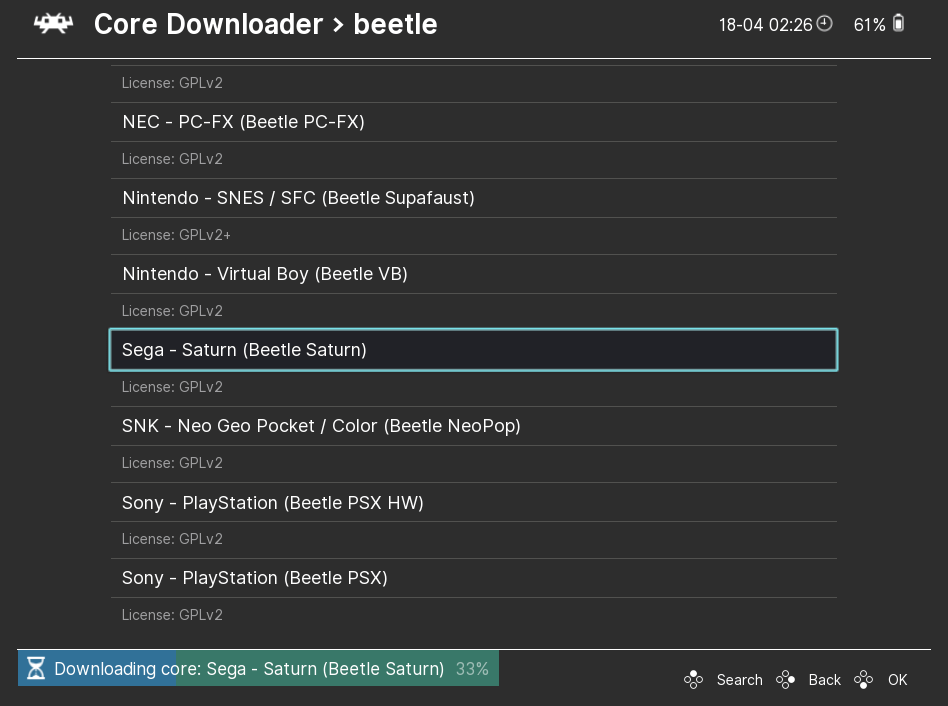Select Sega - Saturn (Beetle Saturn) entry
Screen dimensions: 948x706
point(473,350)
